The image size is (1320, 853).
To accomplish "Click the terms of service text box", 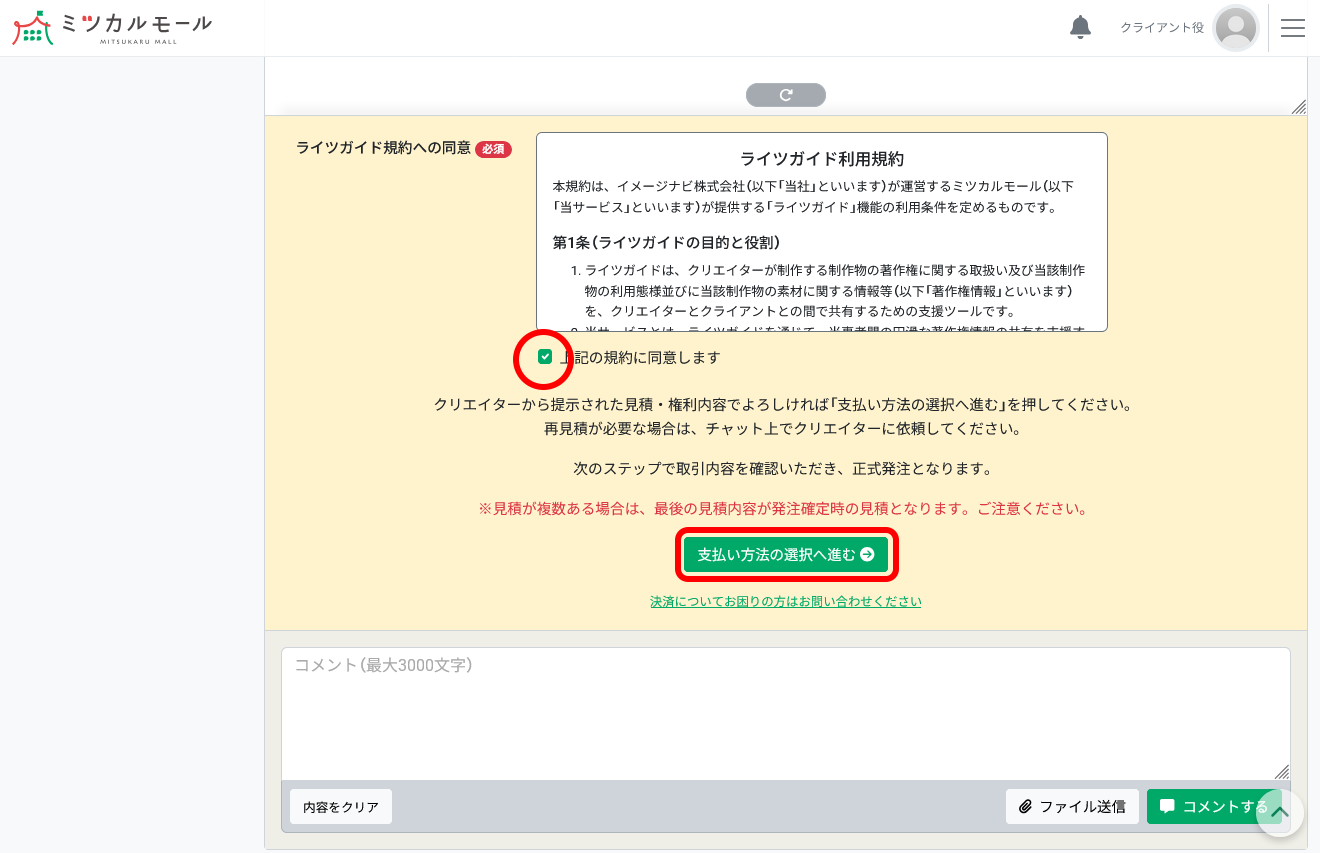I will tap(822, 232).
